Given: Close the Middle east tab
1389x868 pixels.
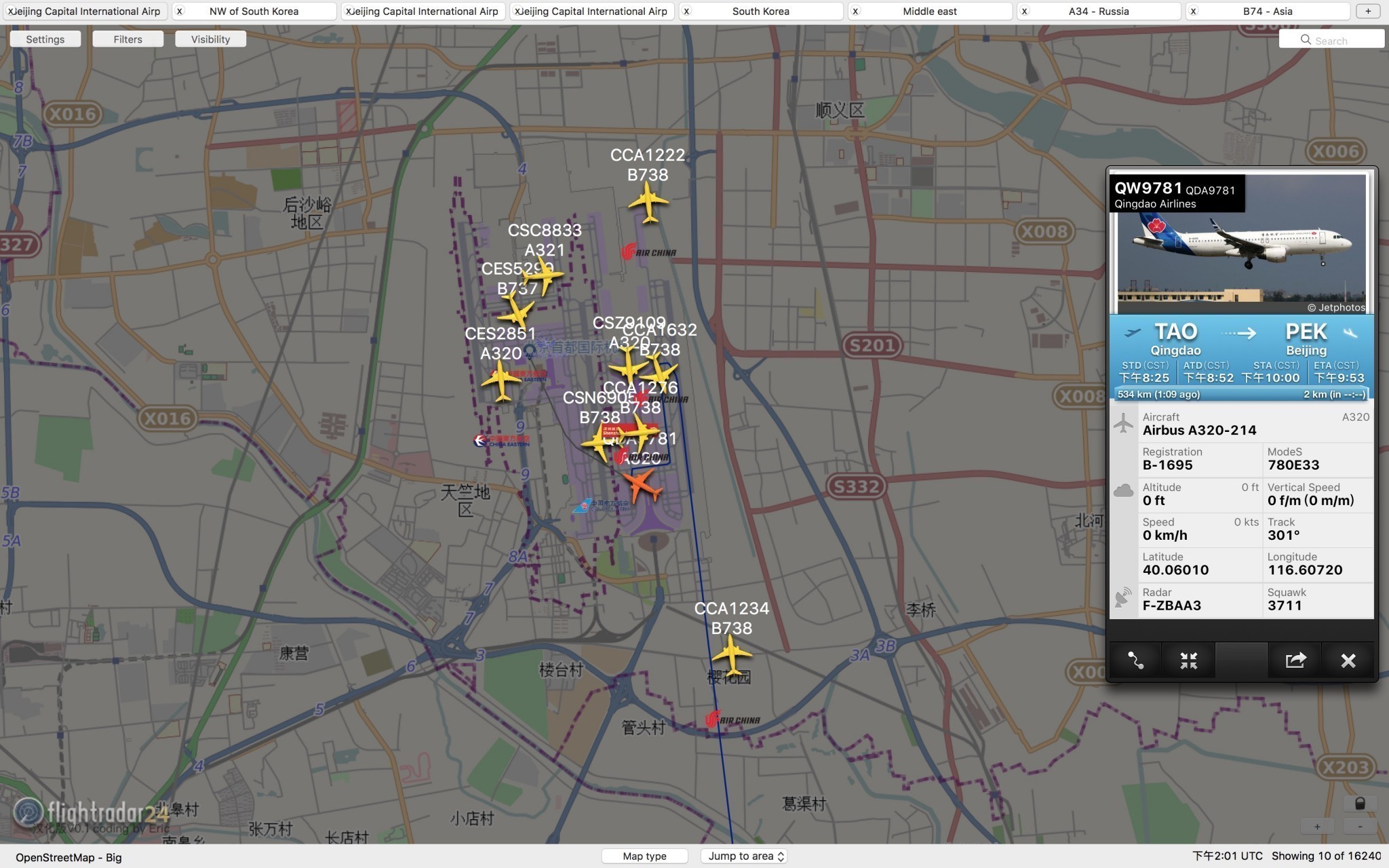Looking at the screenshot, I should [x=855, y=12].
